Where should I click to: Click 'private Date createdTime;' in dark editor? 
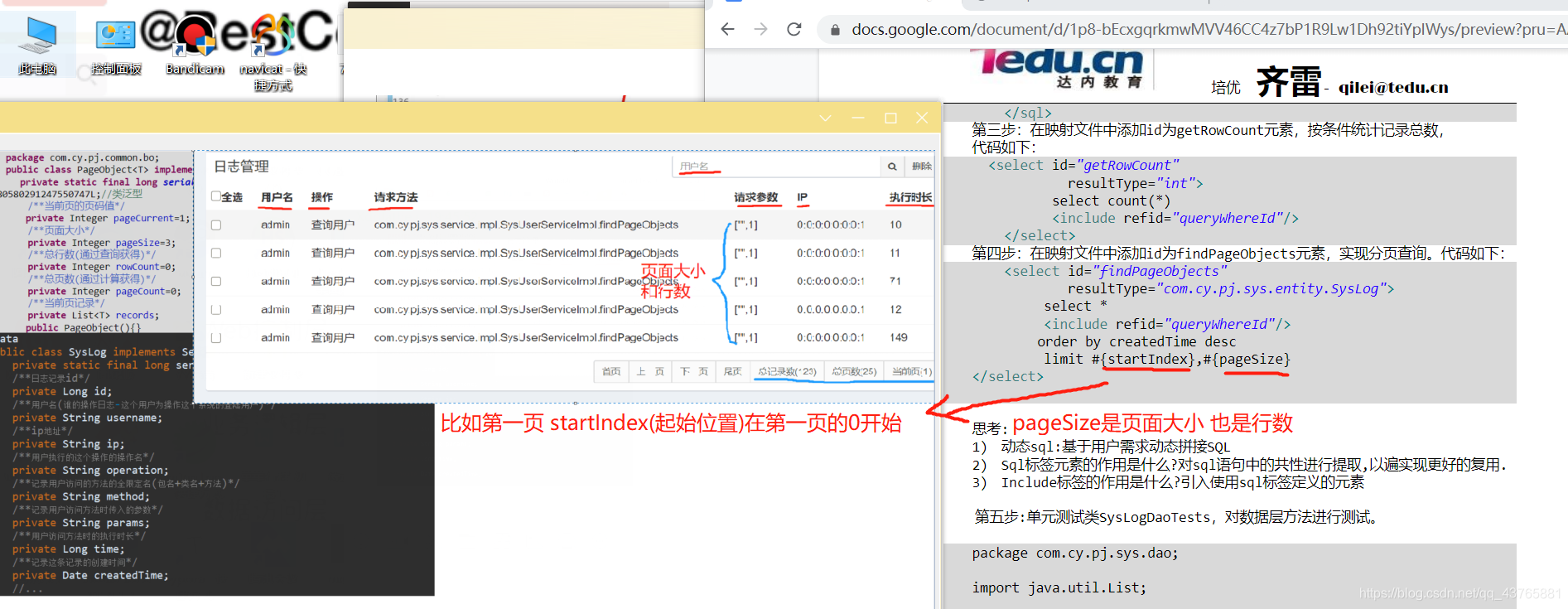[90, 576]
